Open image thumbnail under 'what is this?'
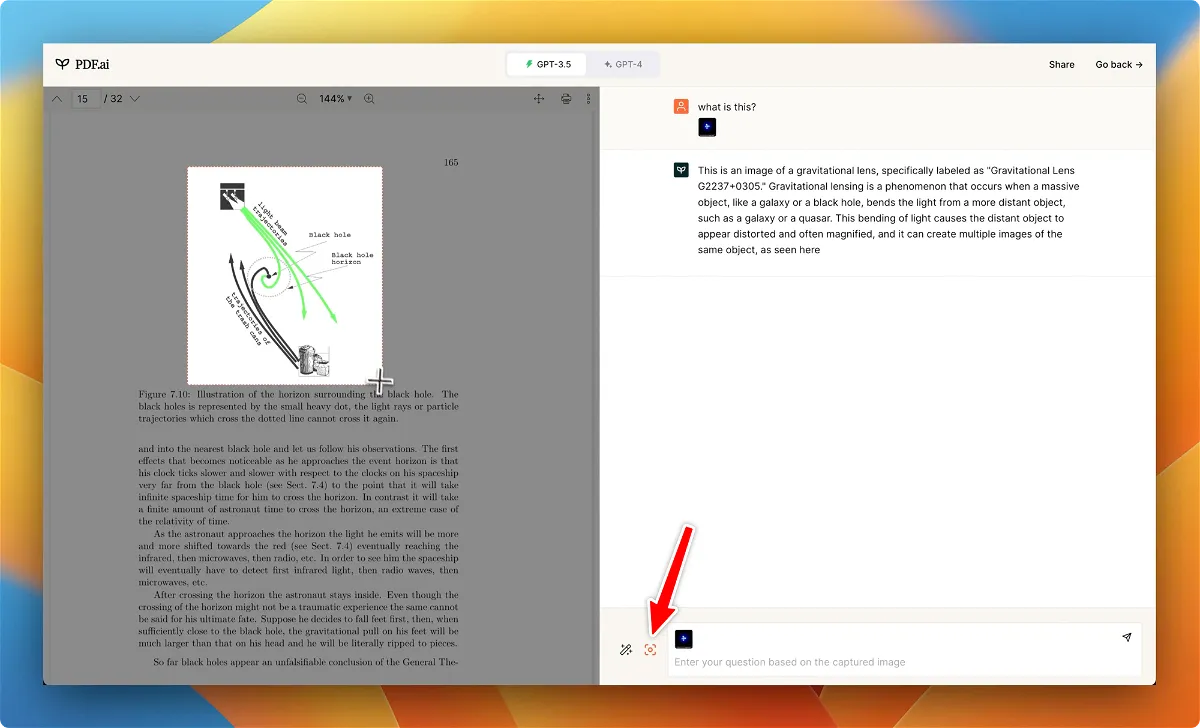Screen dimensions: 1200x728 coord(707,127)
